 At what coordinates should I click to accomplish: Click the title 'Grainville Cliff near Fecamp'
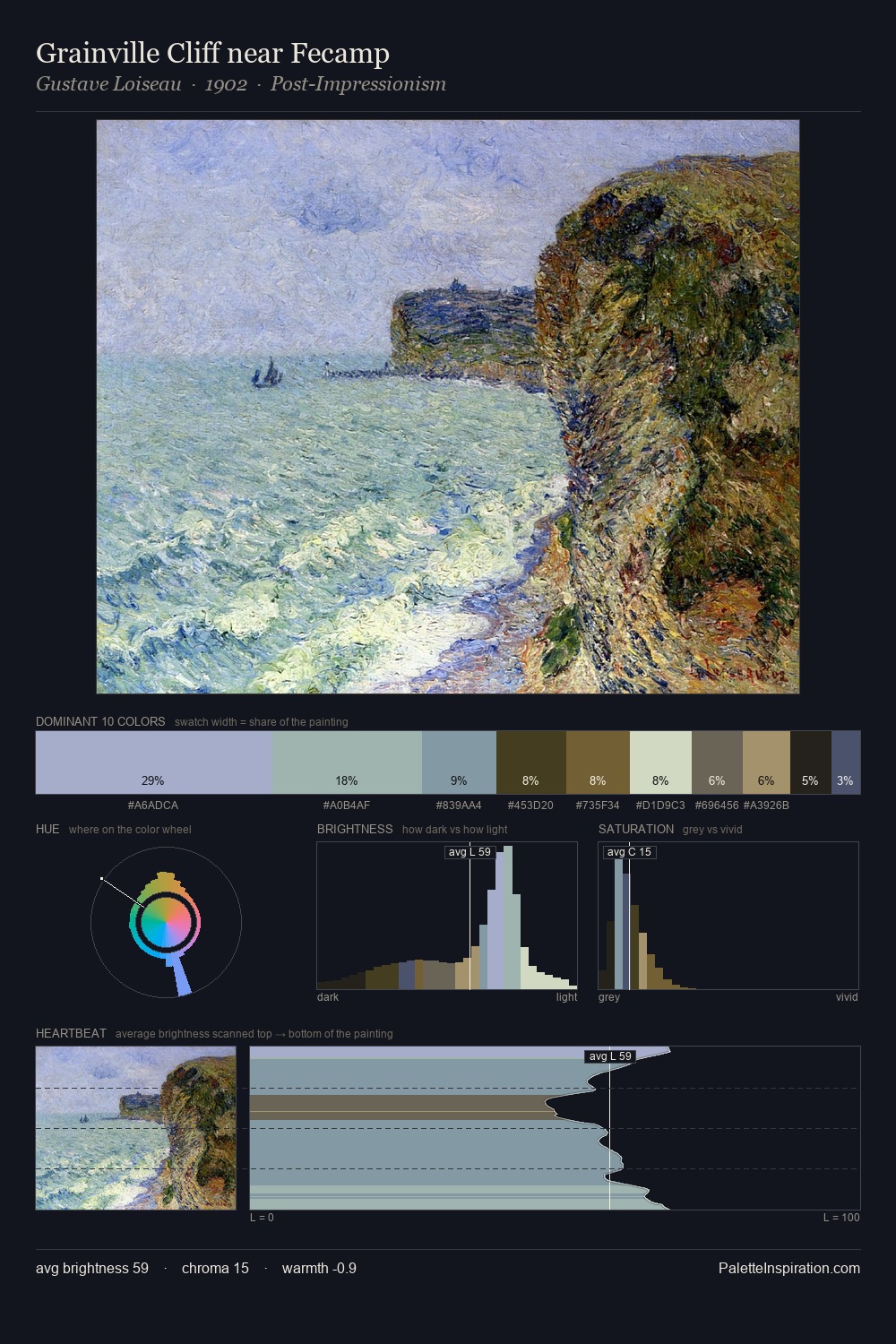coord(212,54)
